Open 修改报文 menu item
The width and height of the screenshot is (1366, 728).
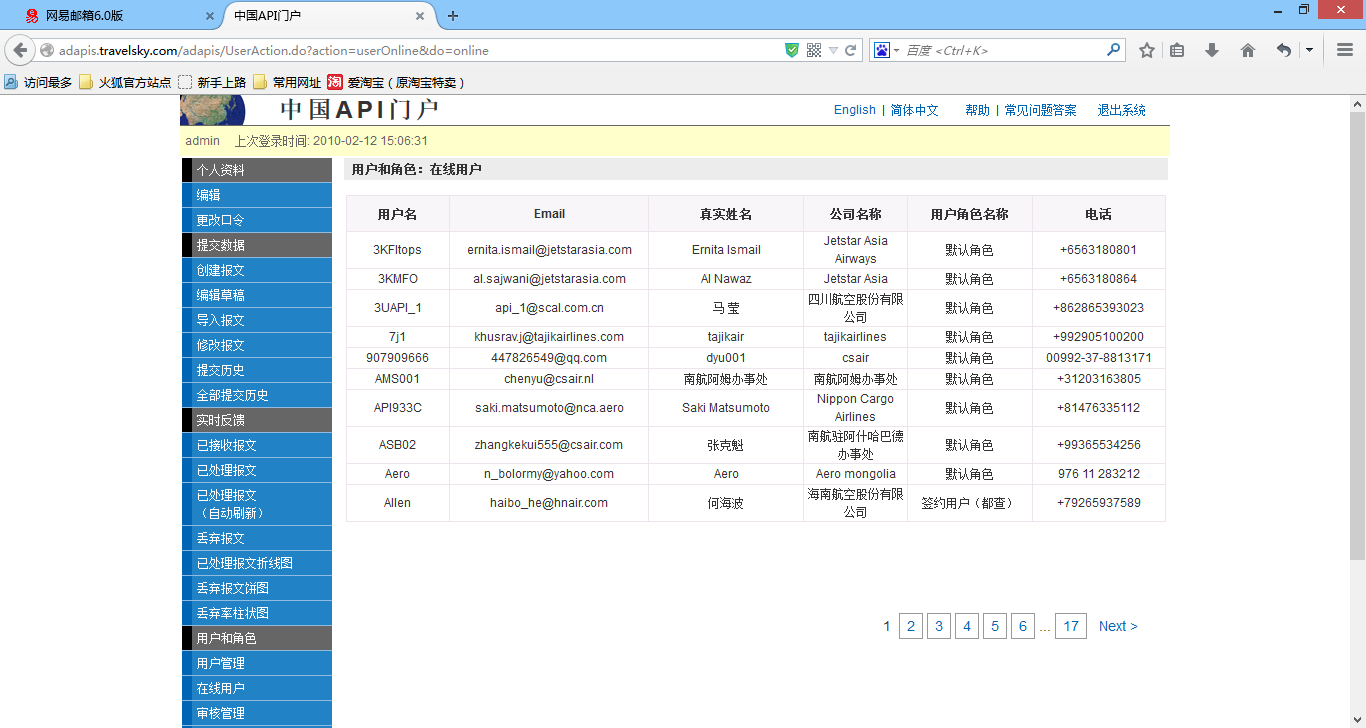pos(257,345)
